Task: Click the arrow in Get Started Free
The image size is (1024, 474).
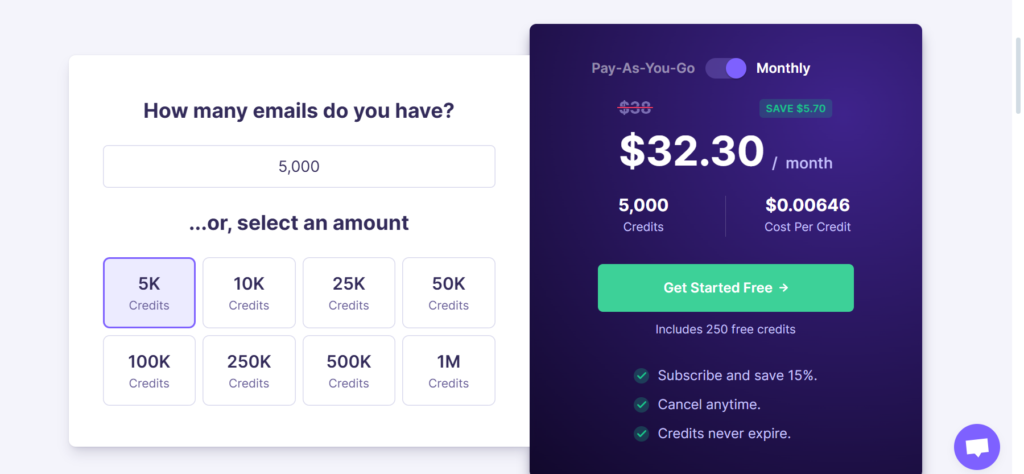Action: (x=784, y=288)
